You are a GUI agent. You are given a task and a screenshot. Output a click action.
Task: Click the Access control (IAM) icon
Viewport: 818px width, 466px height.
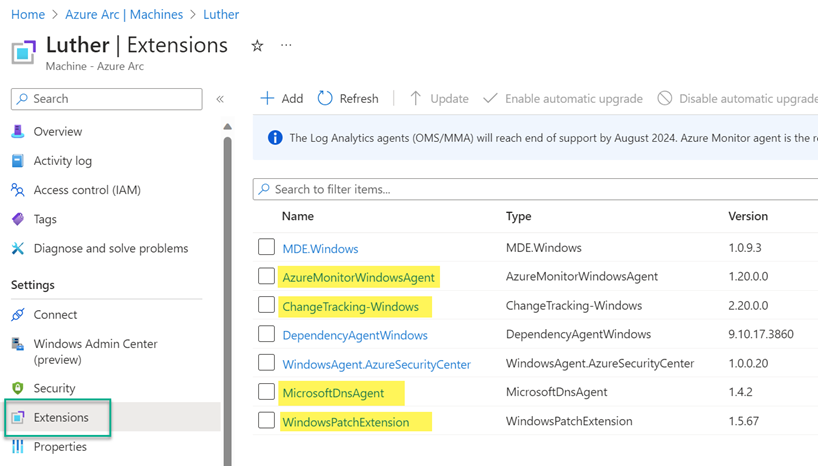pyautogui.click(x=17, y=190)
